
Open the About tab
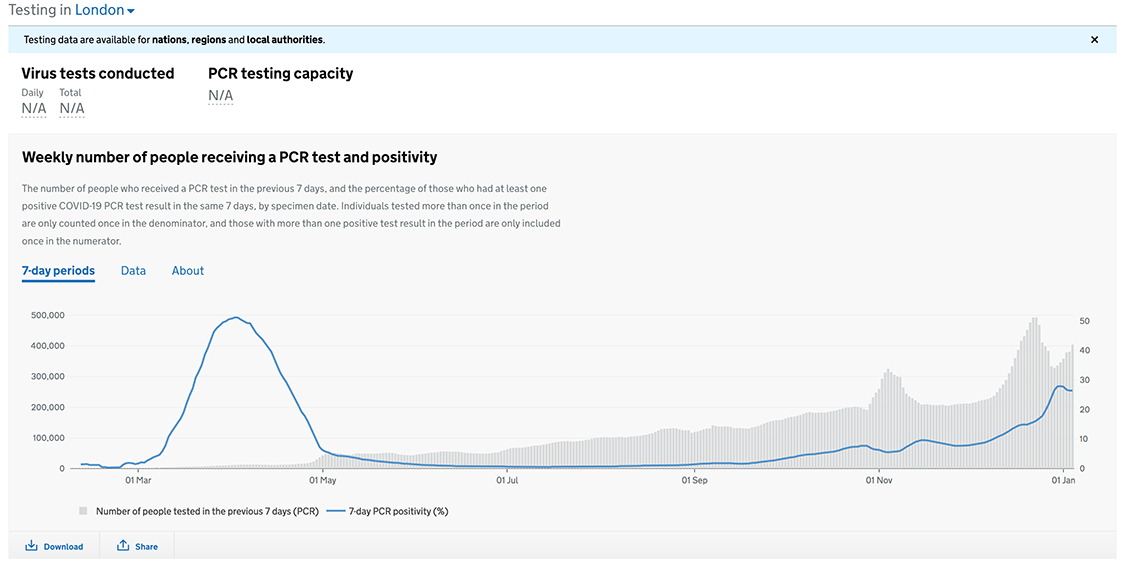[187, 271]
